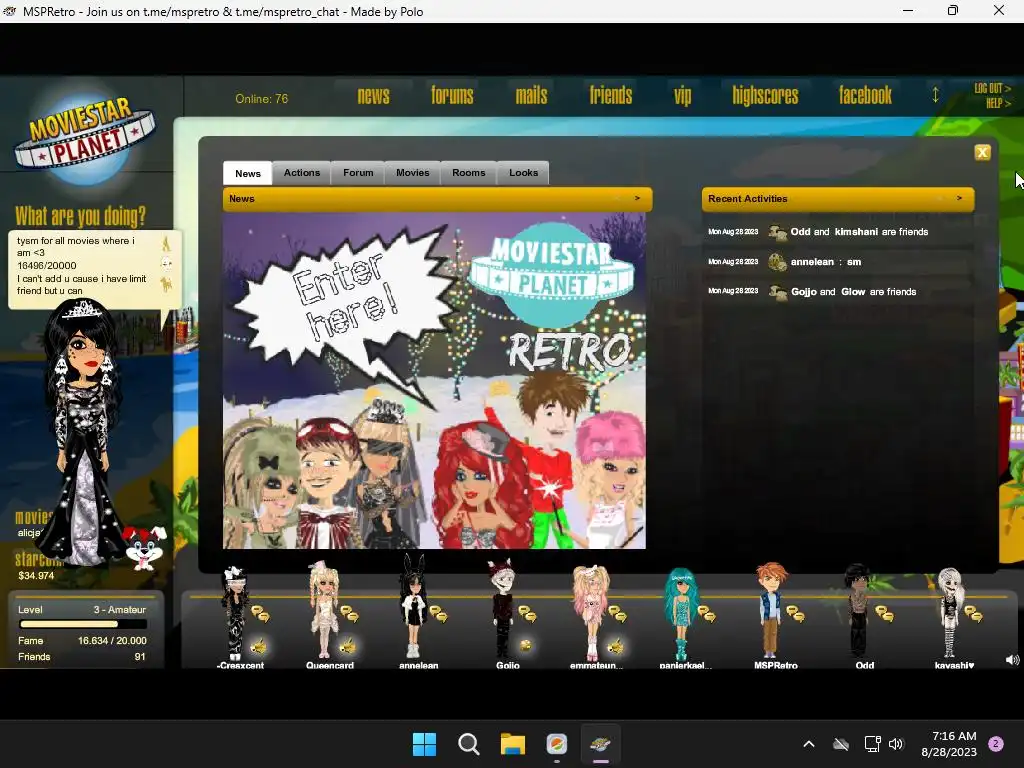The image size is (1024, 768).
Task: Click the Enter here news banner image
Action: (434, 381)
